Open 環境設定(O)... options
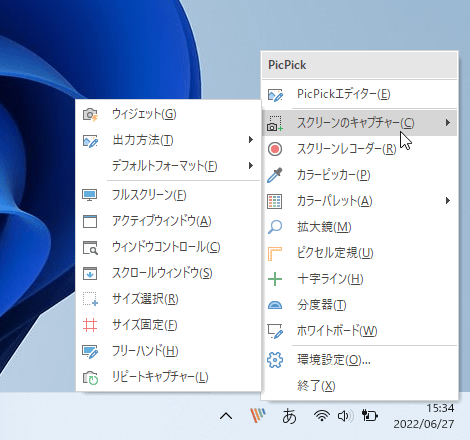 [360, 360]
